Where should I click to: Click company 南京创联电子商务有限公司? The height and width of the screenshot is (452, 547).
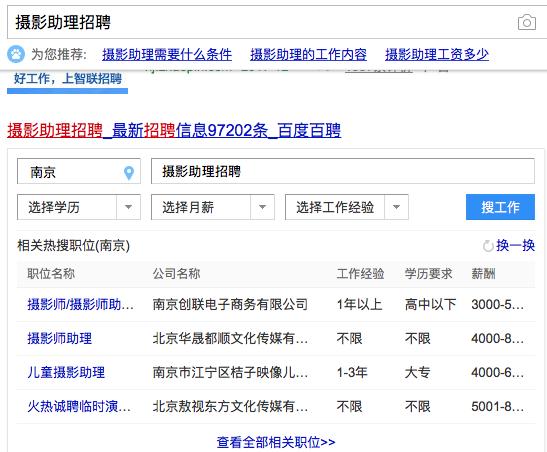point(230,305)
